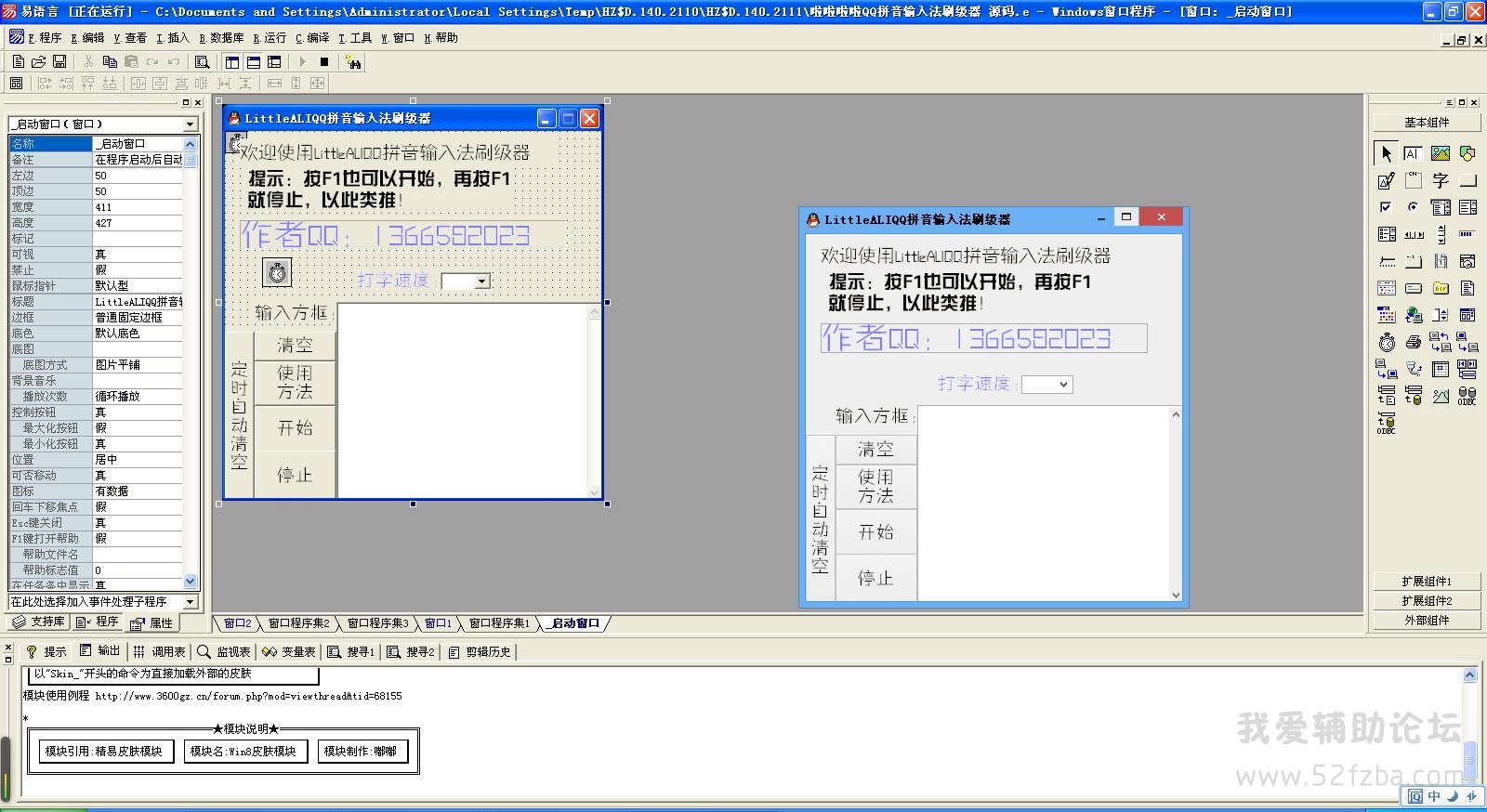Select the ODBC database component in the last palette row
1487x812 pixels.
pyautogui.click(x=1387, y=424)
